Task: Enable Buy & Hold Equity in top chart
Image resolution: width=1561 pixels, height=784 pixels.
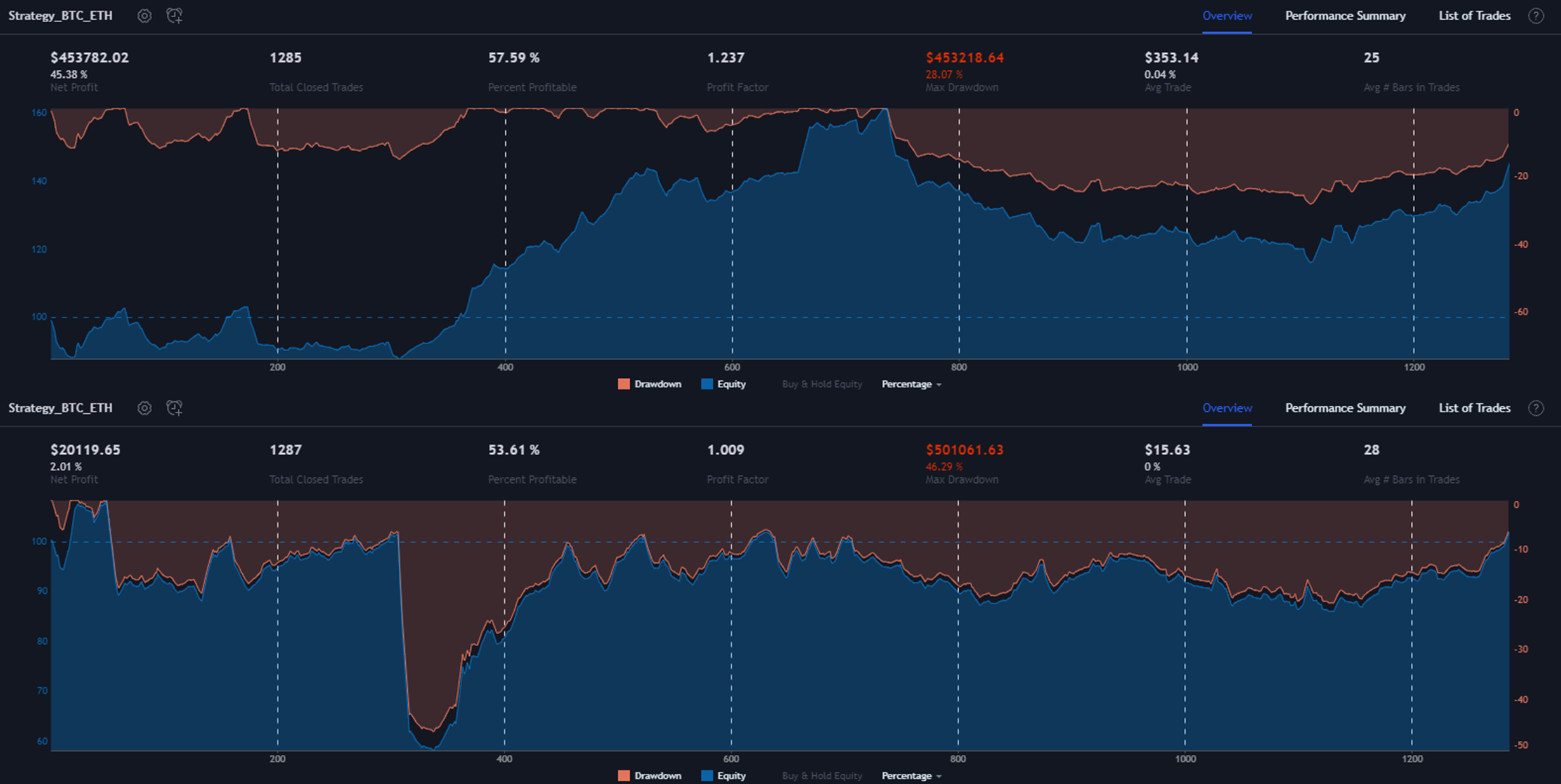Action: click(822, 384)
